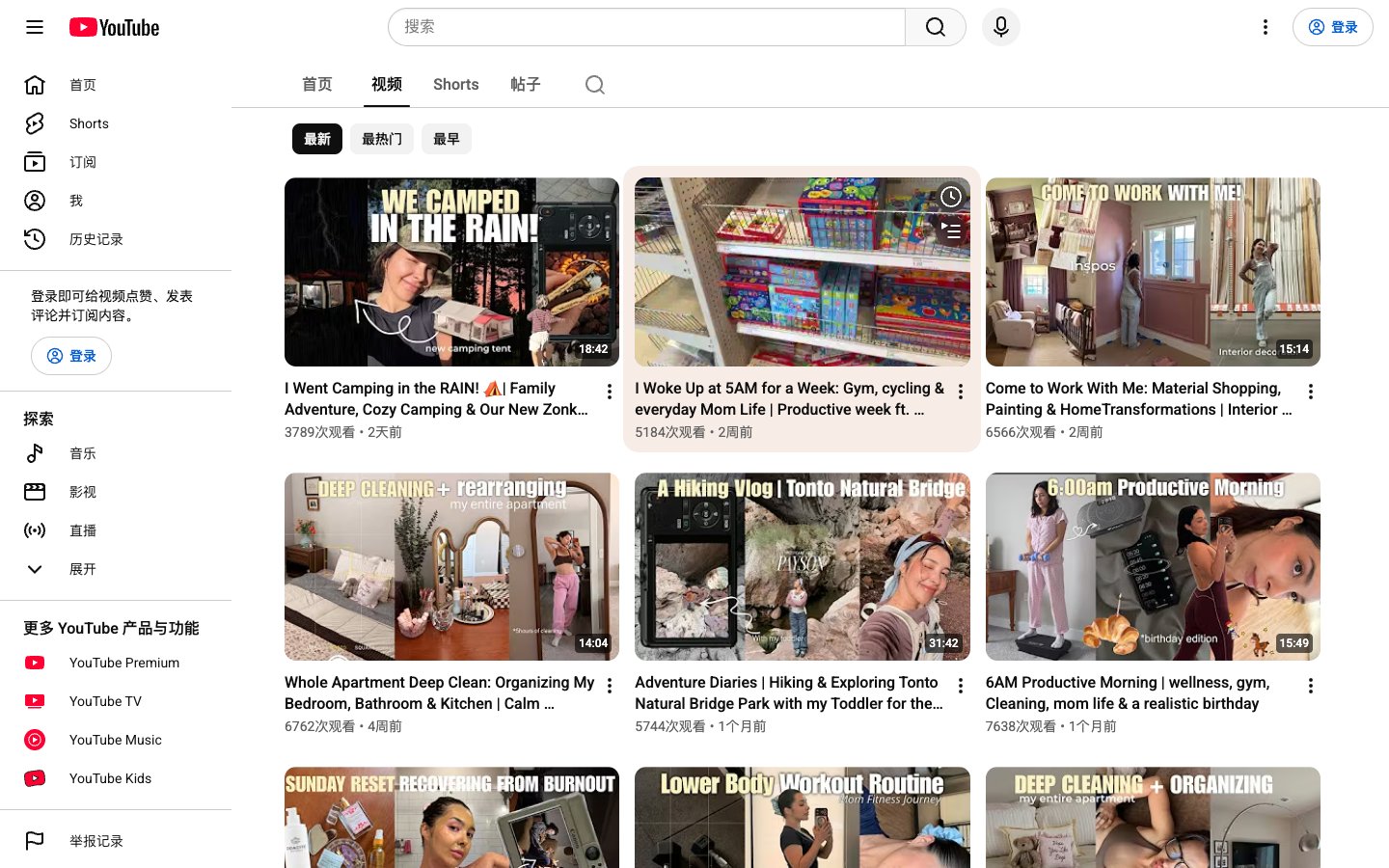Switch to the channel 首页 tab
The width and height of the screenshot is (1389, 868).
(317, 85)
